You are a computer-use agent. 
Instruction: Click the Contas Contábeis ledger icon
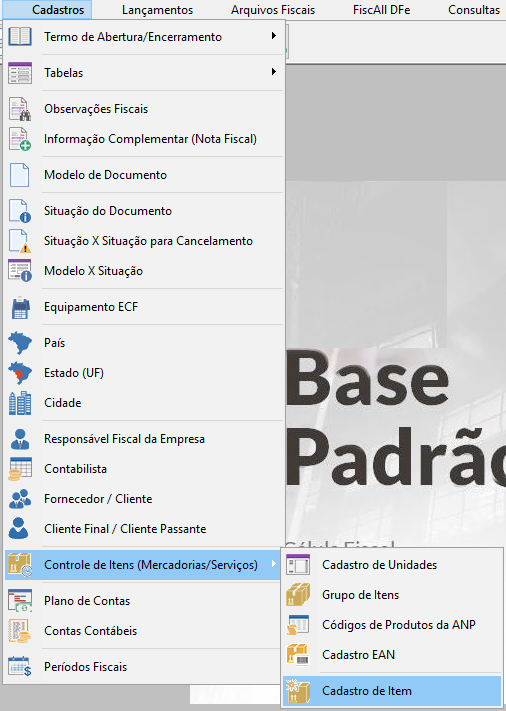(20, 631)
